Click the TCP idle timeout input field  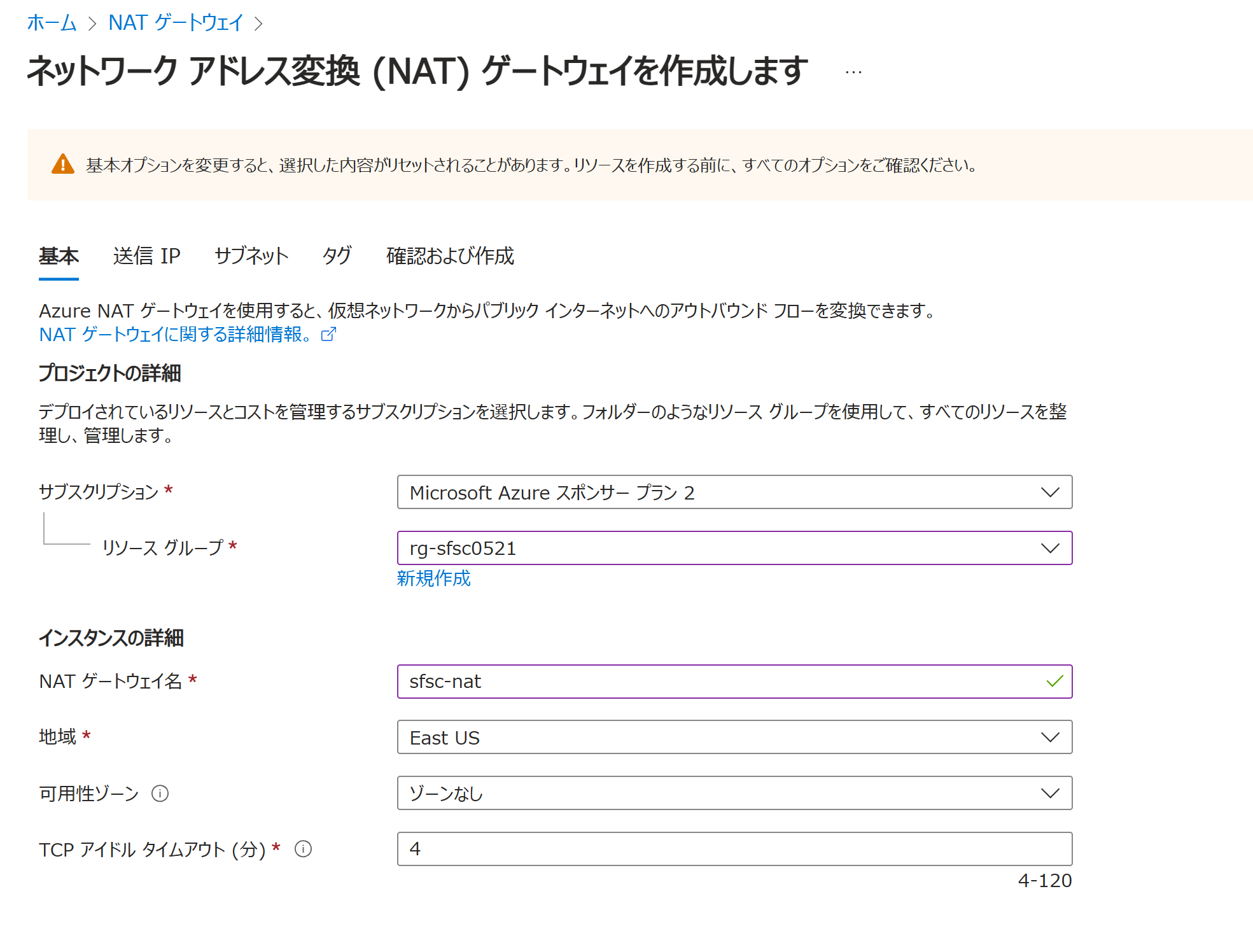pos(734,849)
